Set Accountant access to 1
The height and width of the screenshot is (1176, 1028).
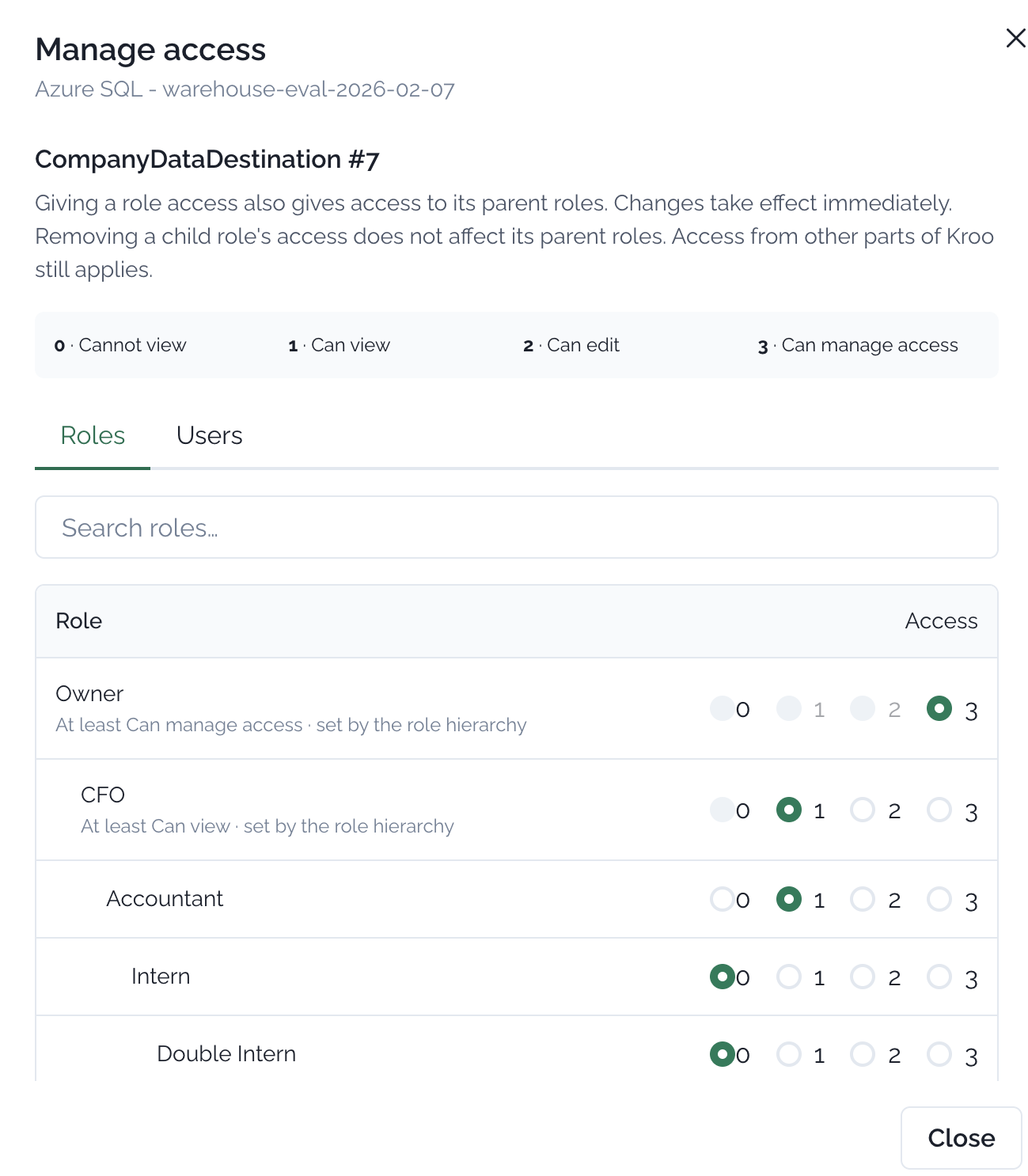pyautogui.click(x=789, y=899)
